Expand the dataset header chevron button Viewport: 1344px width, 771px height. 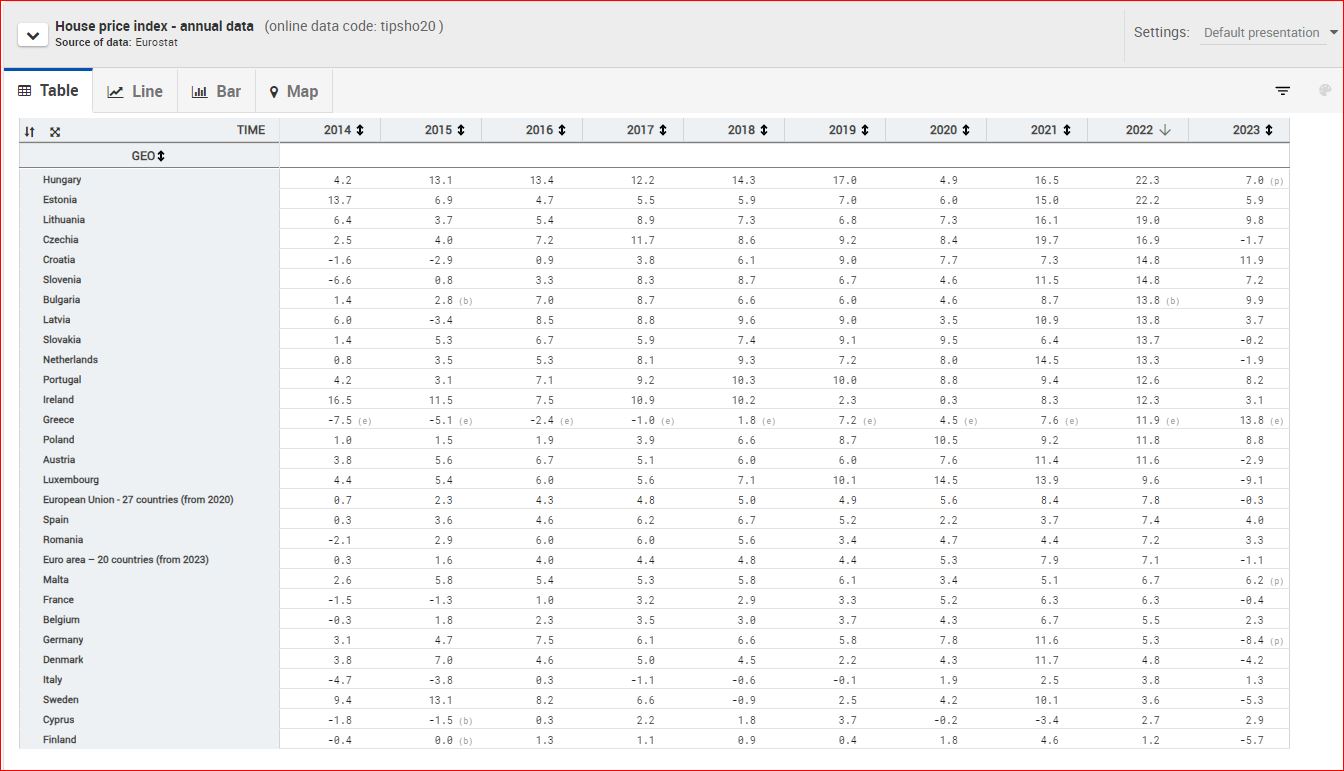point(33,34)
